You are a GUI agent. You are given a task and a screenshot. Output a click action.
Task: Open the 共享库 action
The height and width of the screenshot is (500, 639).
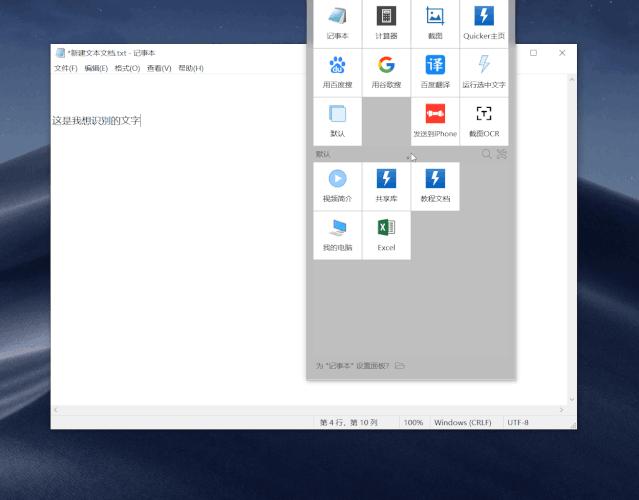[x=386, y=187]
